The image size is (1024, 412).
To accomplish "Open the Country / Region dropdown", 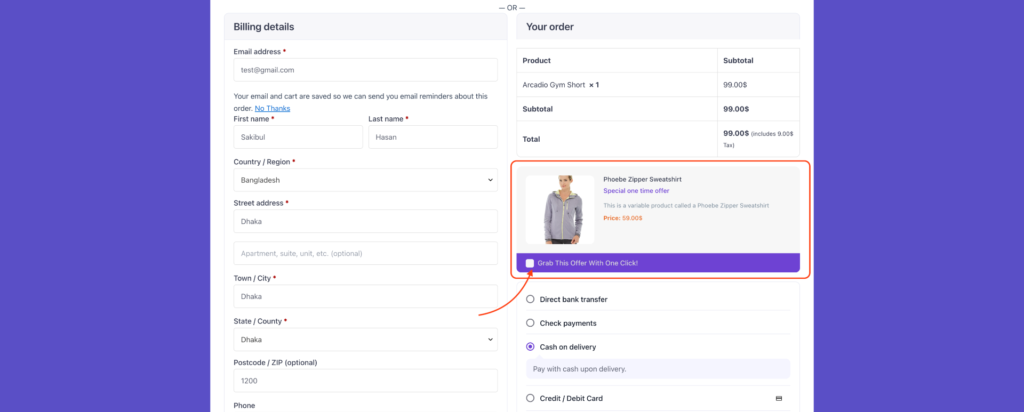I will coord(365,180).
